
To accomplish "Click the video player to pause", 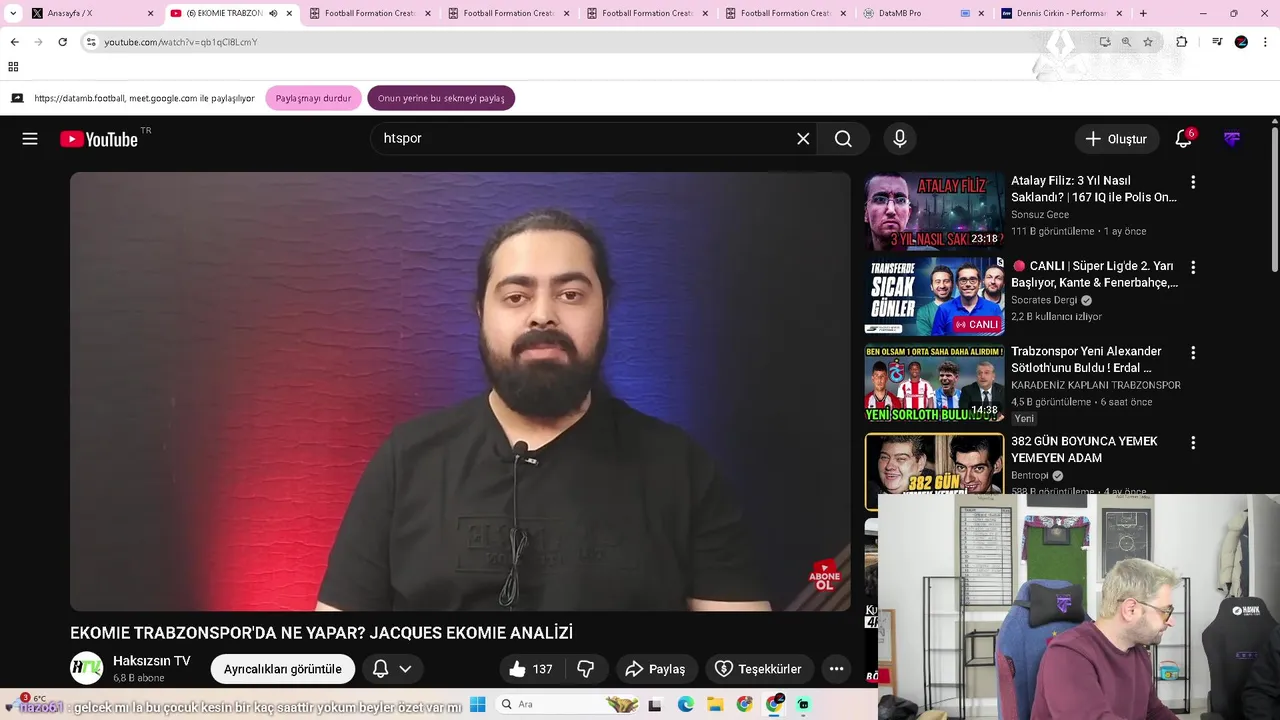I will (x=460, y=391).
